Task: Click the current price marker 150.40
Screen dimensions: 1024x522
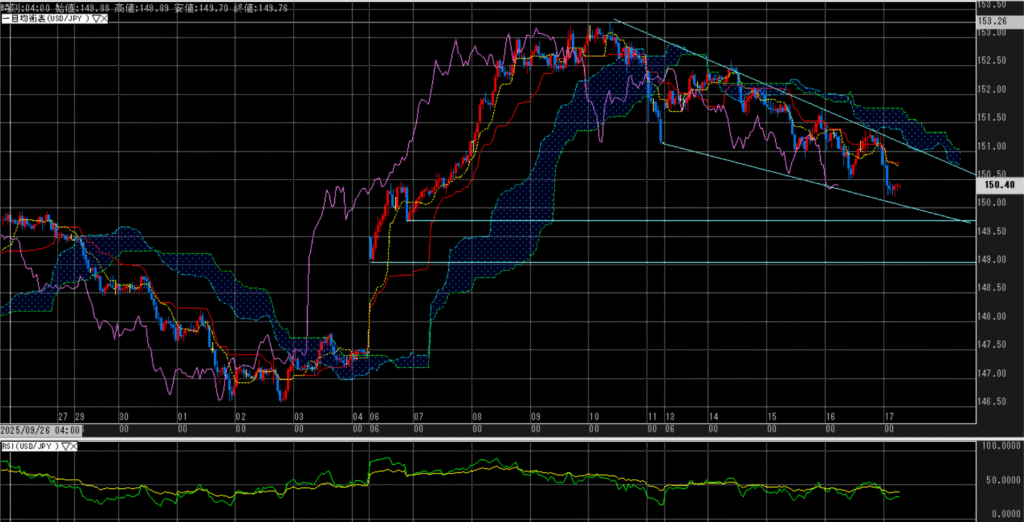Action: point(999,184)
